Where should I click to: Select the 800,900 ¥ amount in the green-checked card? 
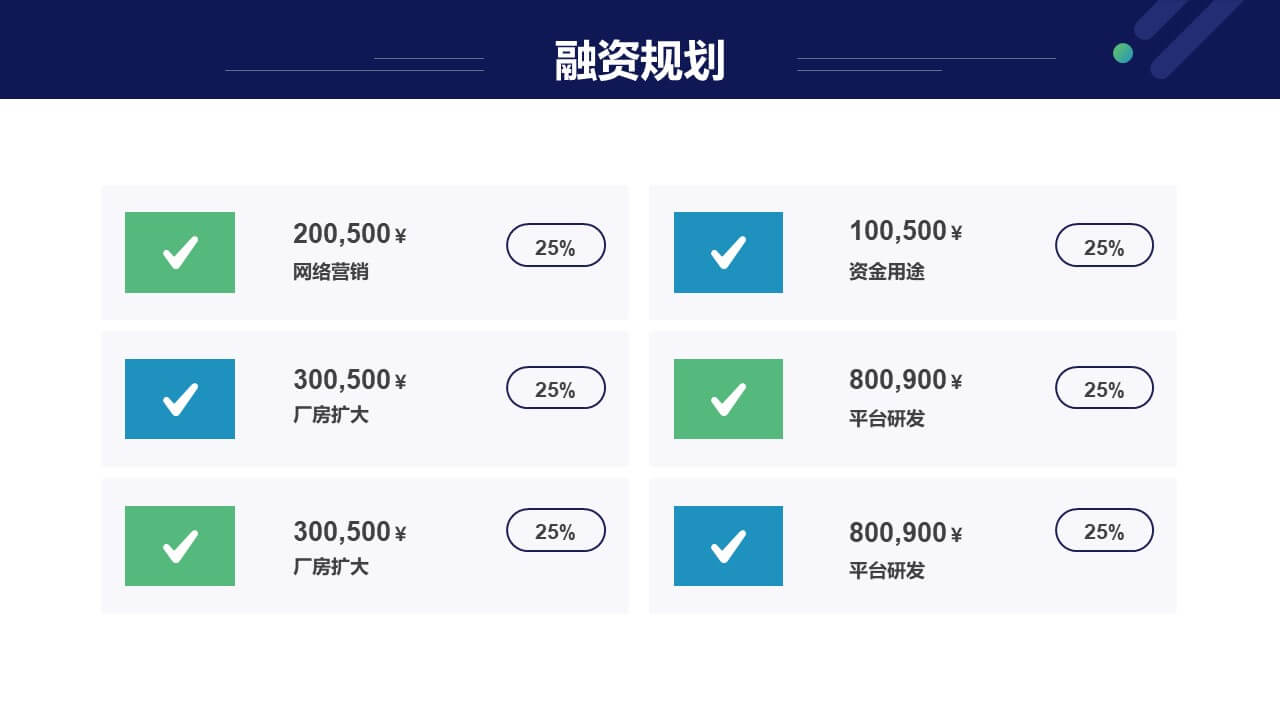pyautogui.click(x=906, y=380)
